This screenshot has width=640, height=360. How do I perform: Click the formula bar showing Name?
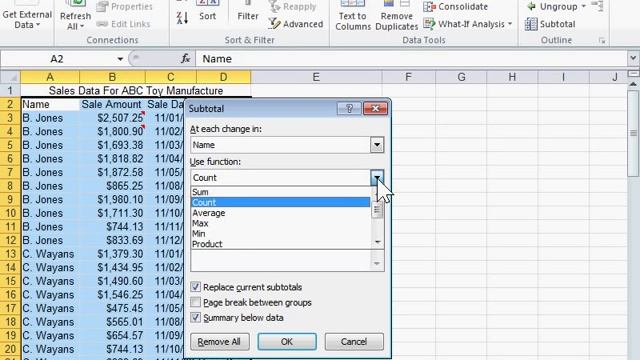tap(411, 59)
